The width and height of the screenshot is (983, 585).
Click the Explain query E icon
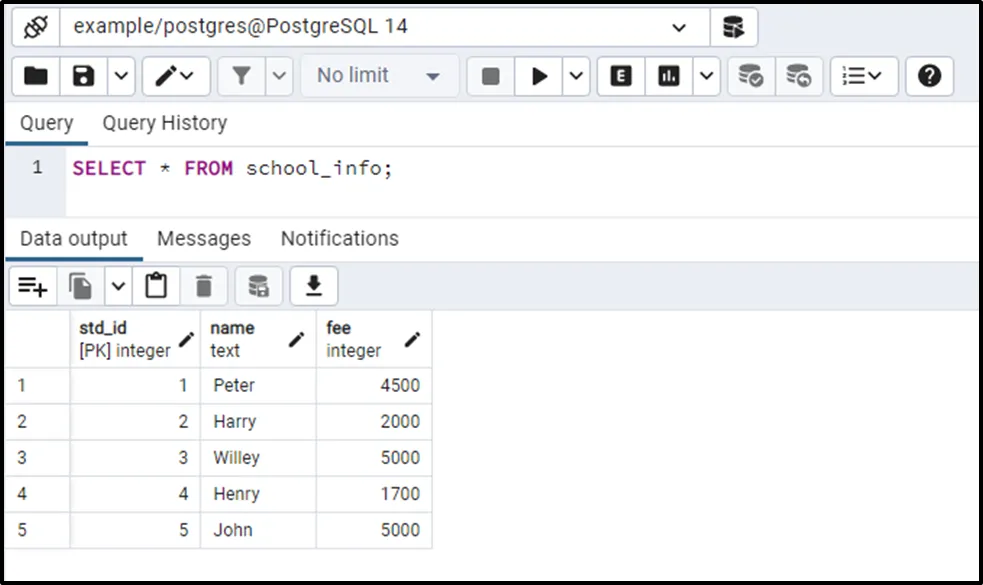click(x=621, y=76)
